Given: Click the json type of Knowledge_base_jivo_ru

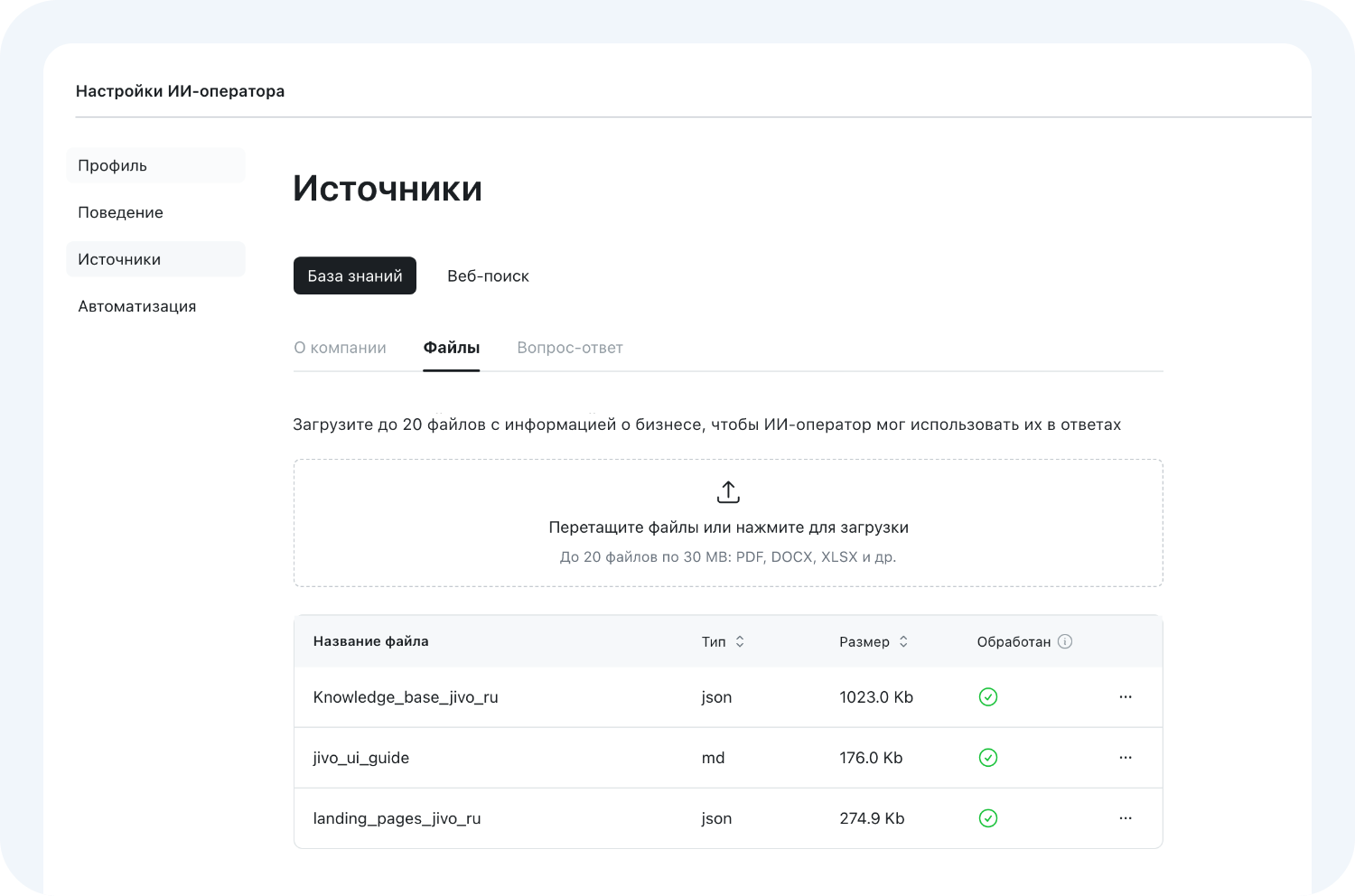Looking at the screenshot, I should point(716,697).
